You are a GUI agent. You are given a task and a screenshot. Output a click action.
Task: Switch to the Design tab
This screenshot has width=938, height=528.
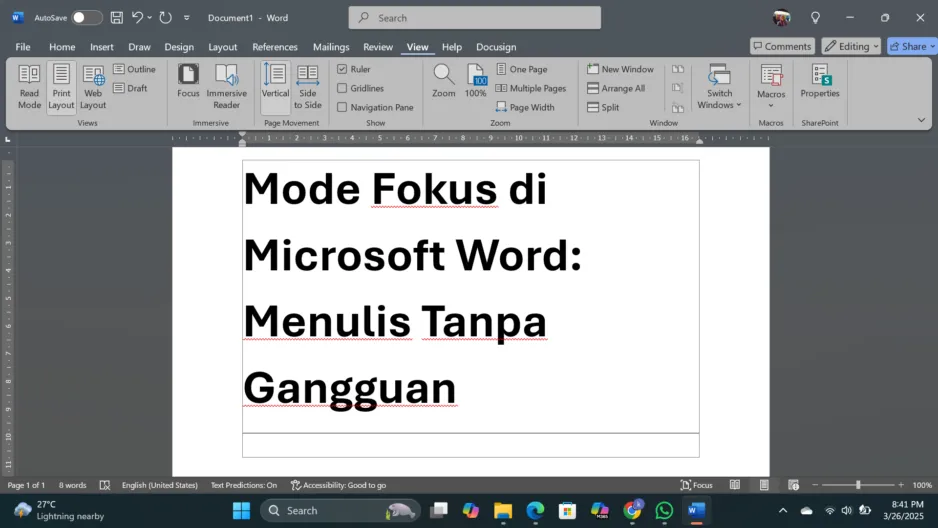click(x=179, y=47)
